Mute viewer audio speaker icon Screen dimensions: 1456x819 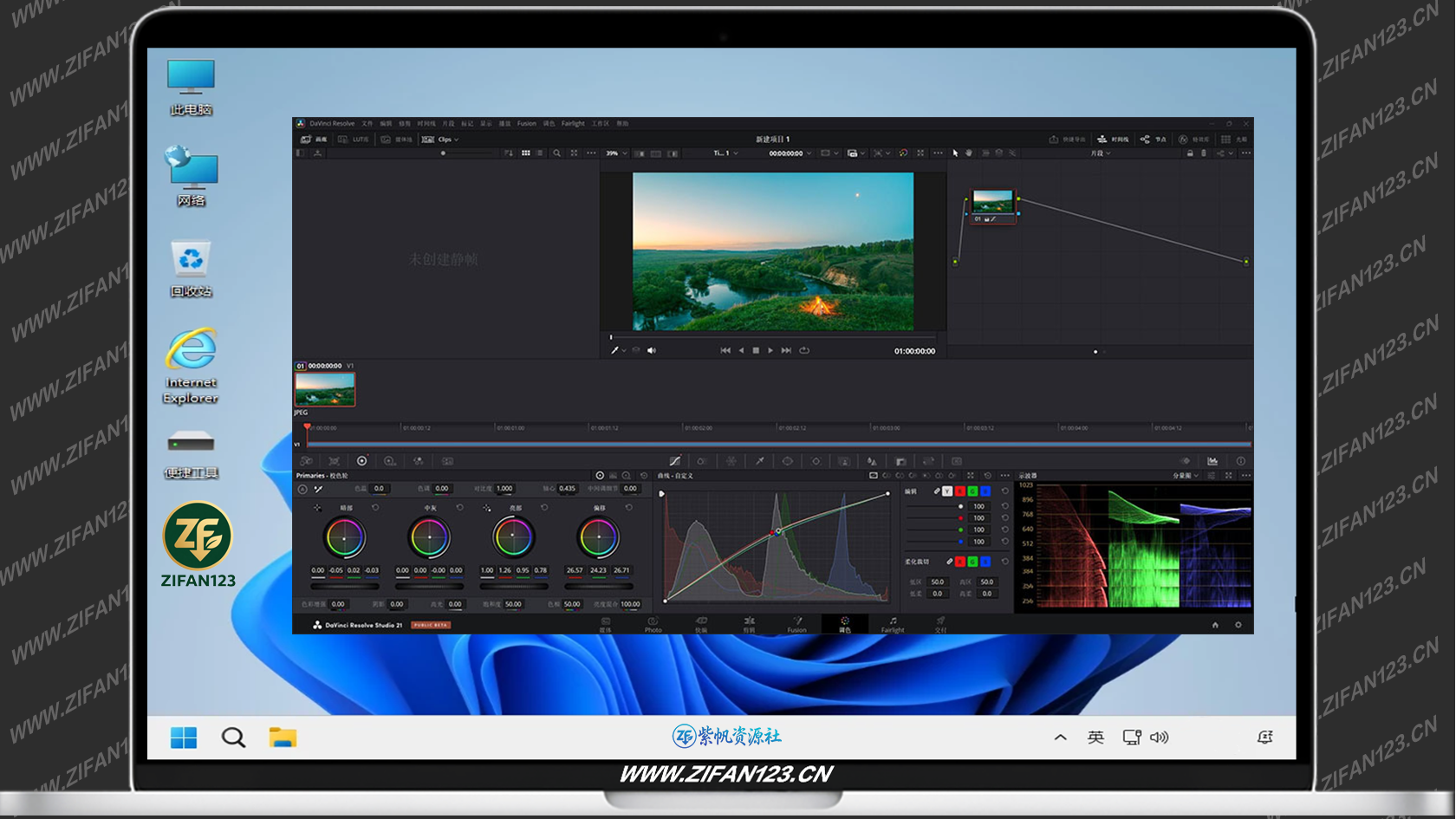[652, 351]
